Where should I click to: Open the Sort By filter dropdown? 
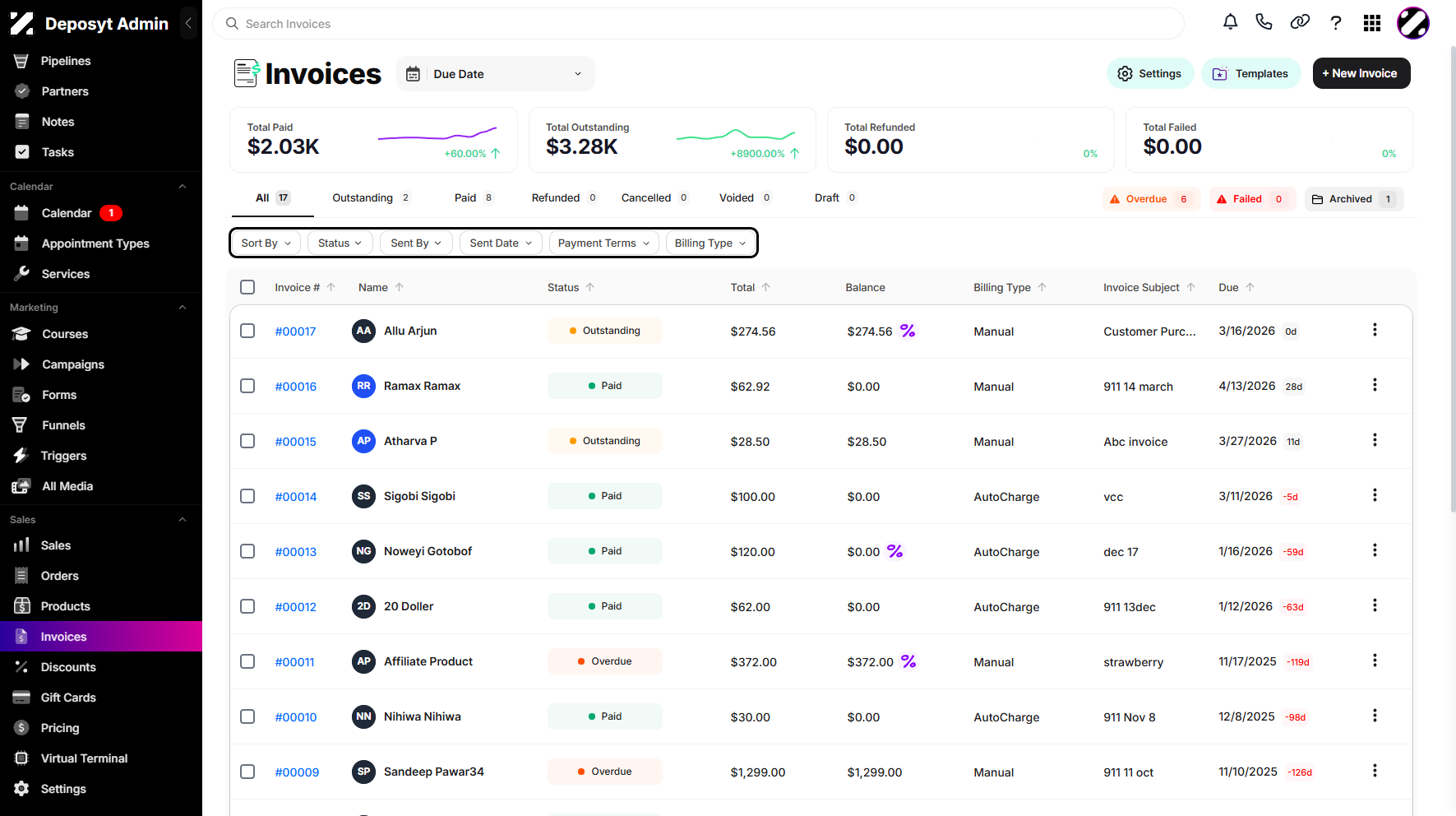(x=266, y=243)
